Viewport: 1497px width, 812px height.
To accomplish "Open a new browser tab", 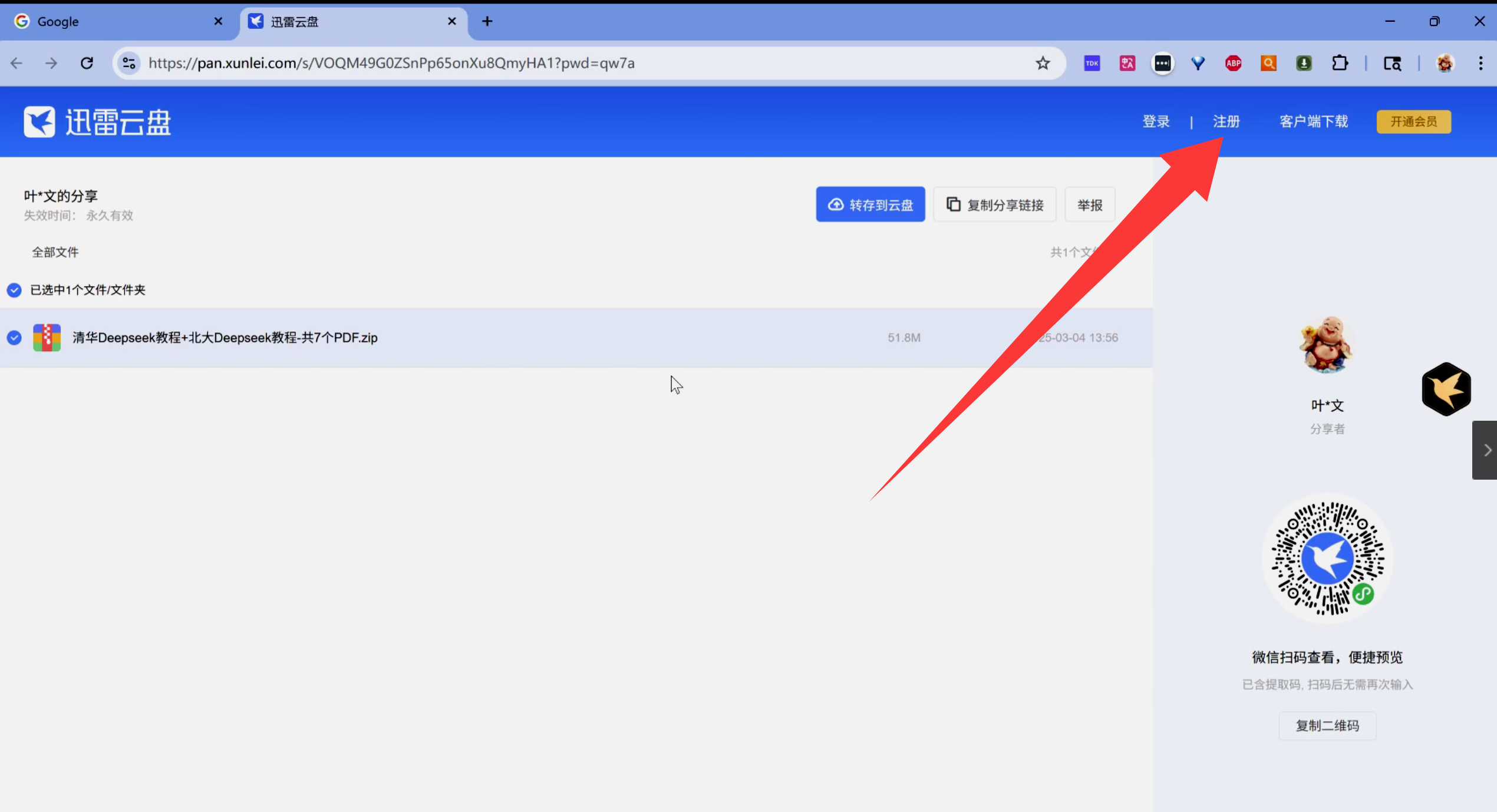I will tap(487, 21).
